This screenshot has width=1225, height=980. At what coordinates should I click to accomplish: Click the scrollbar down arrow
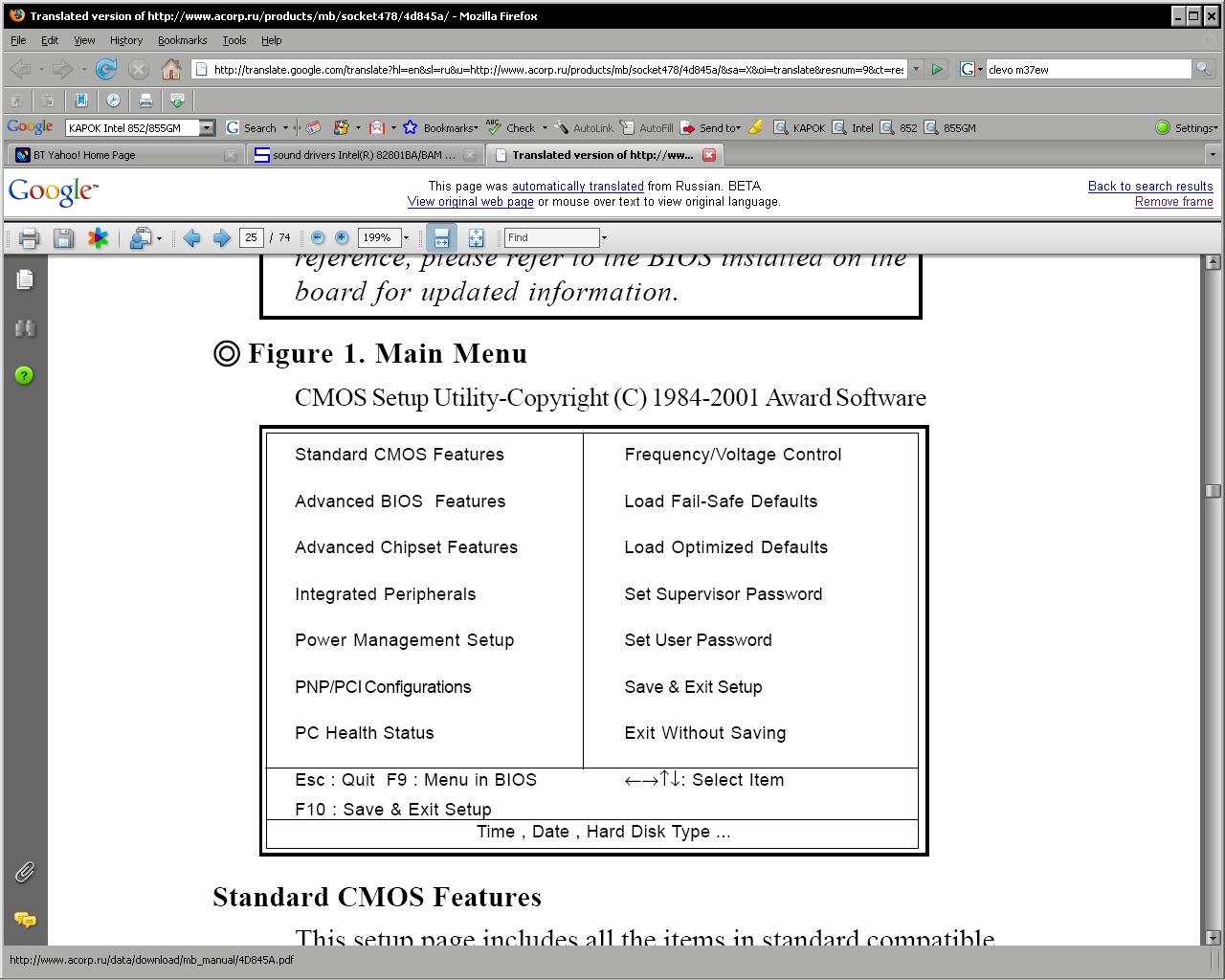pos(1213,937)
